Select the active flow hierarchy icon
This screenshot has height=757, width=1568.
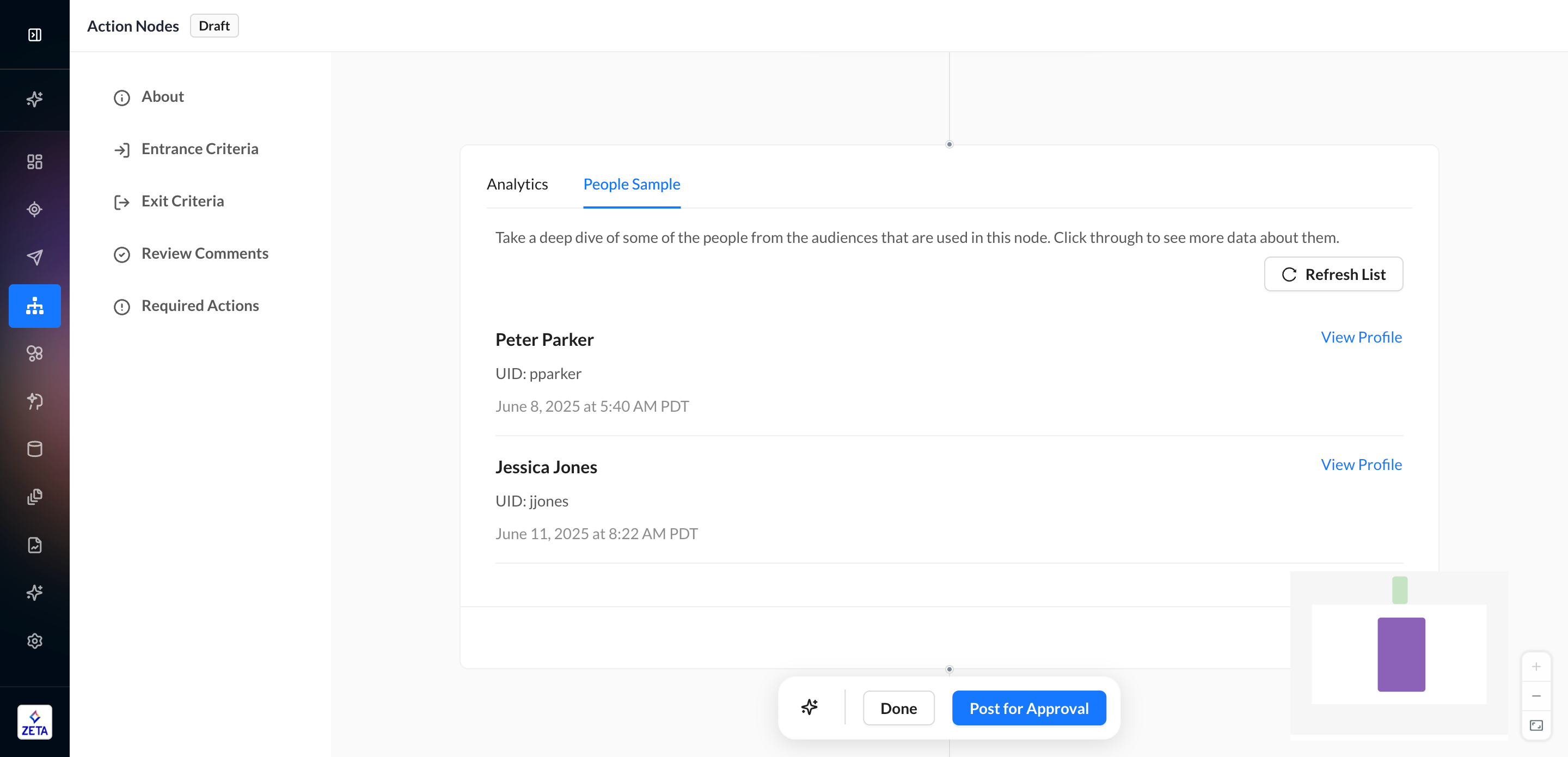[35, 306]
